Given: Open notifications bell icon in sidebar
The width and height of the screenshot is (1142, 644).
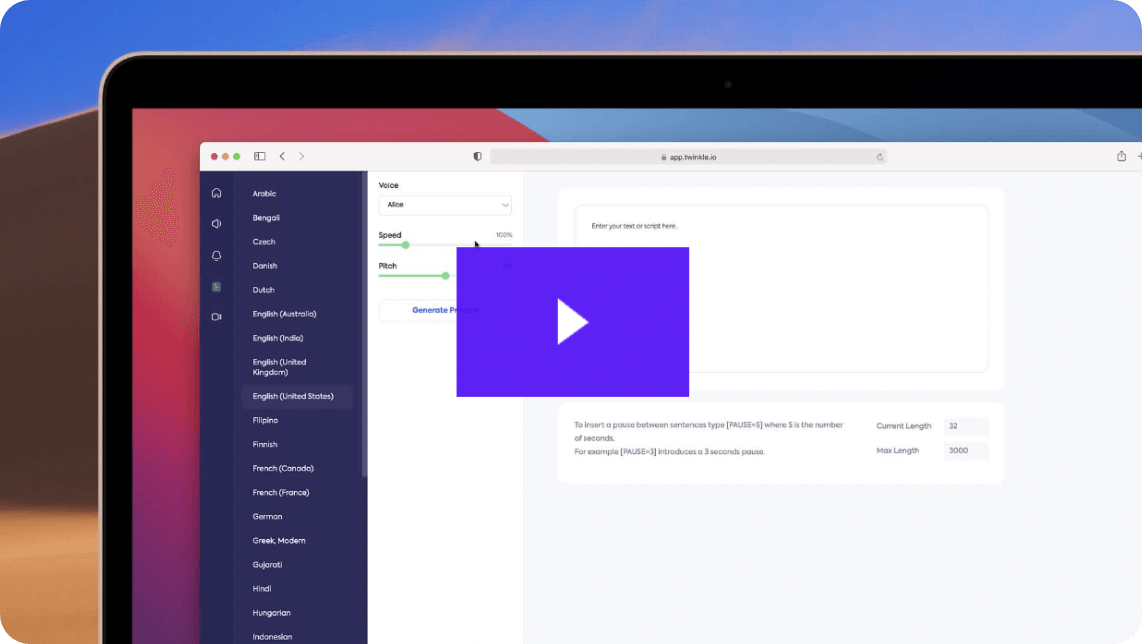Looking at the screenshot, I should pos(216,256).
